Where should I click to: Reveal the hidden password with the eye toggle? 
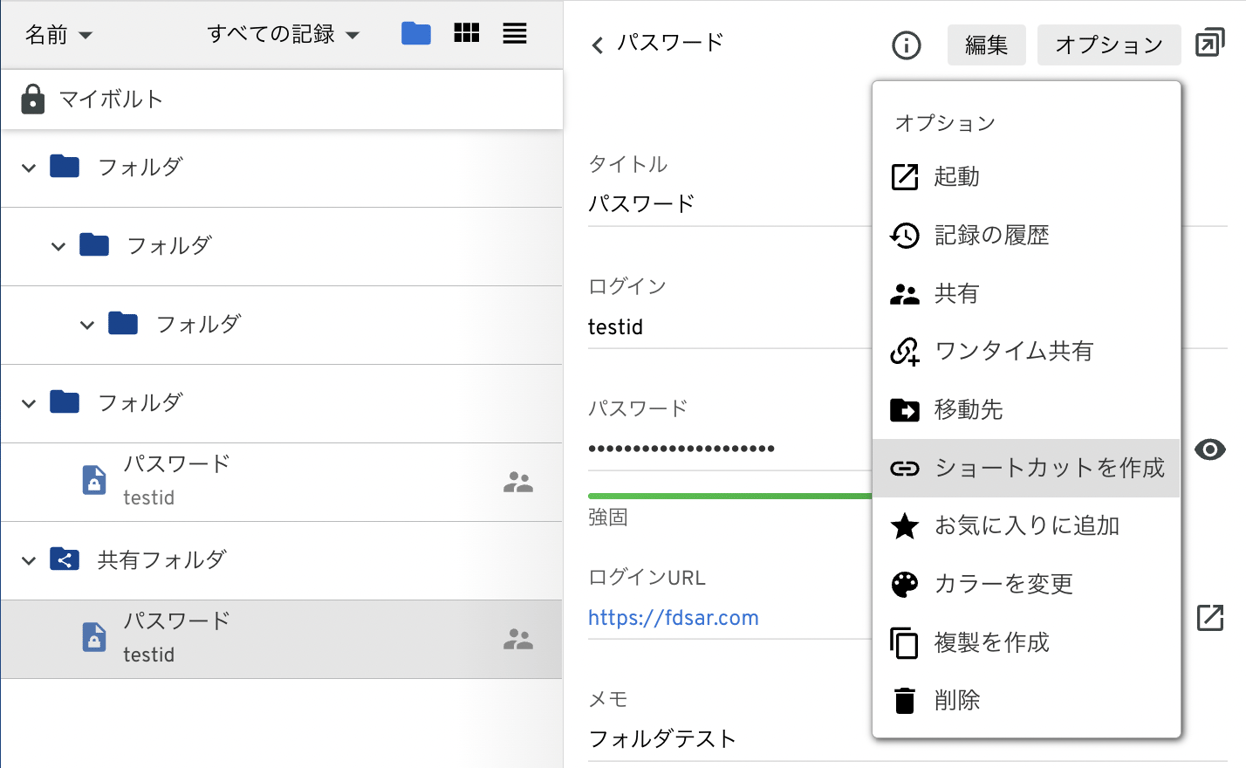tap(1210, 450)
